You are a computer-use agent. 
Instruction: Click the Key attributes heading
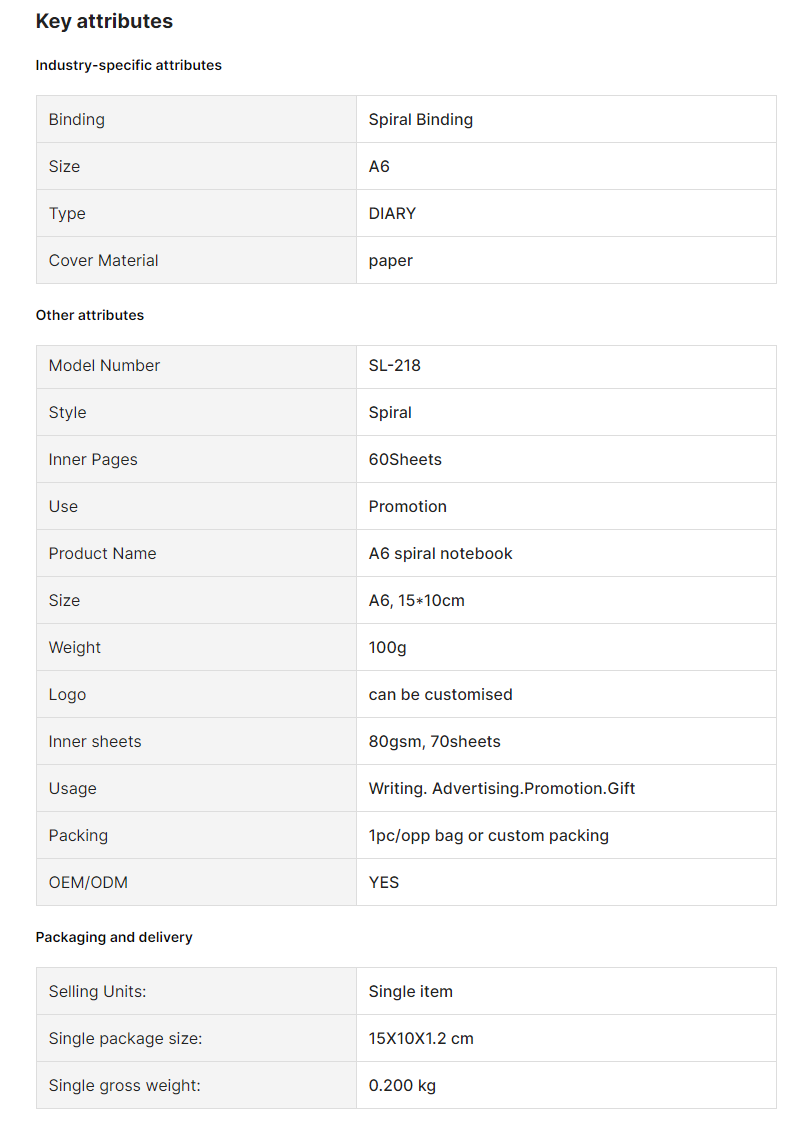[104, 22]
